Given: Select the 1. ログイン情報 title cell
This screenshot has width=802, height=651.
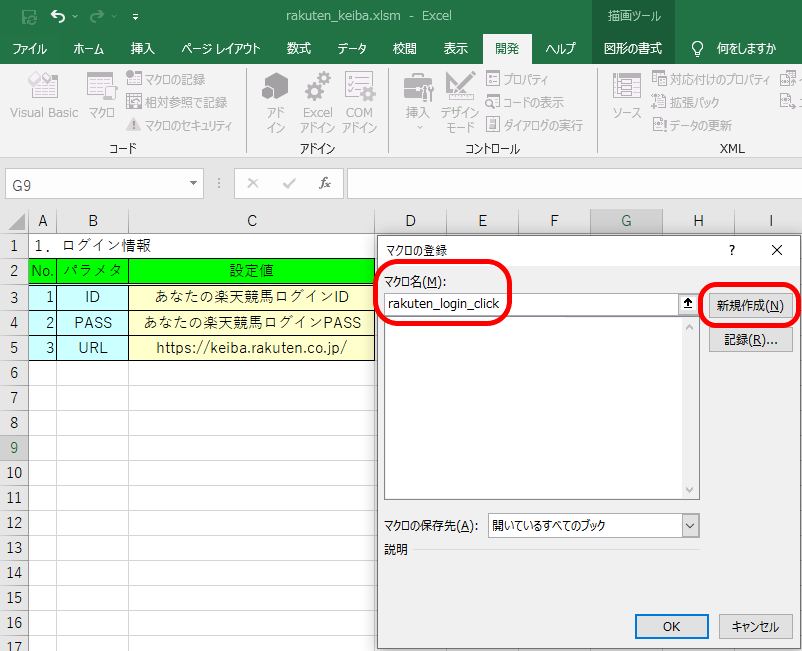Looking at the screenshot, I should tap(92, 246).
